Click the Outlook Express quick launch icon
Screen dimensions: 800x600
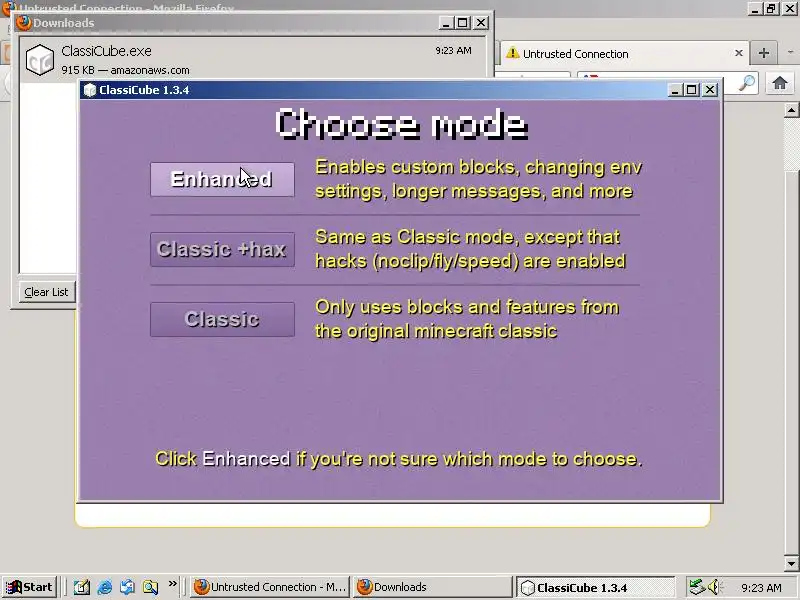click(128, 587)
